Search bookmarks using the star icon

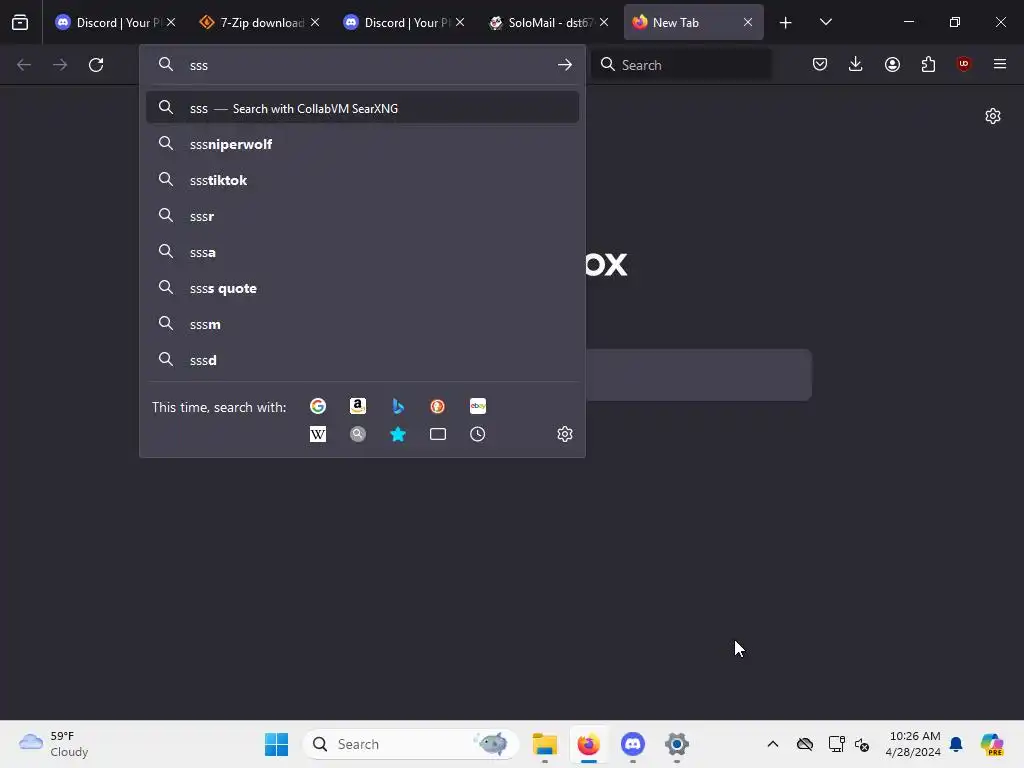[x=398, y=434]
